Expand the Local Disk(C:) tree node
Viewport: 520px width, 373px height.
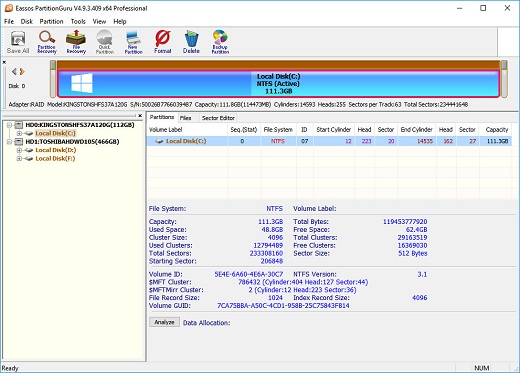tap(19, 133)
